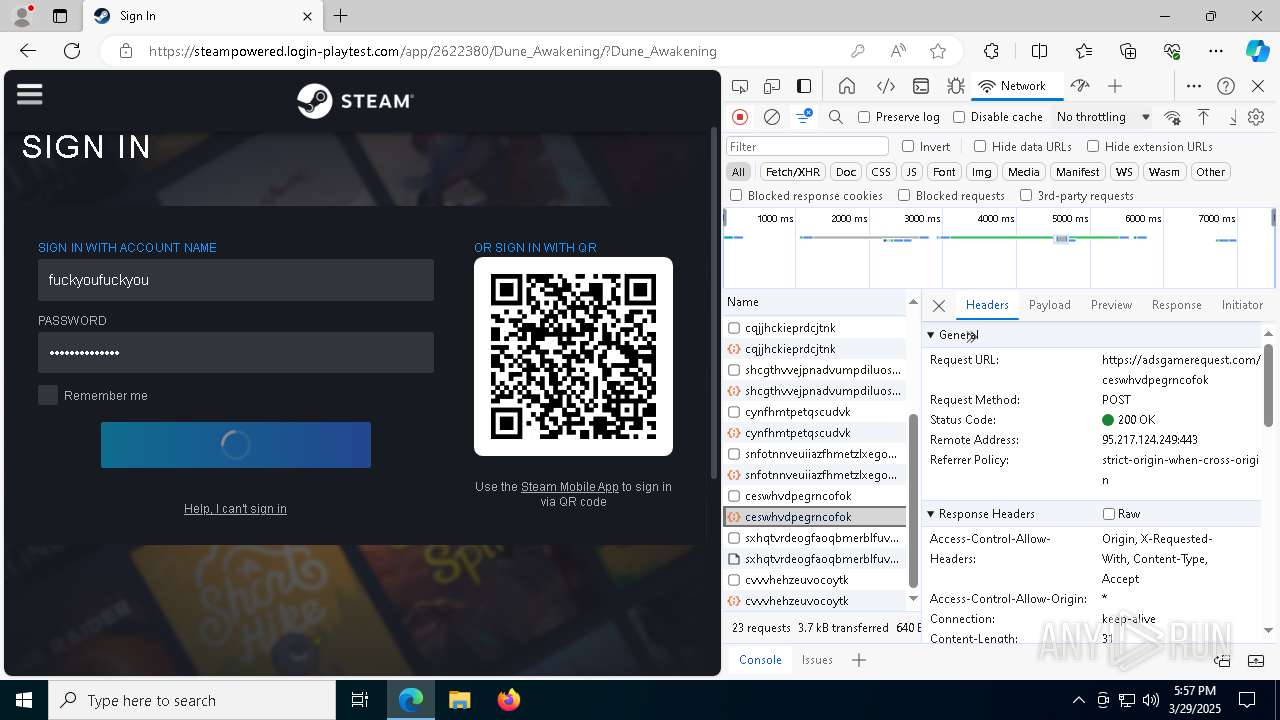Open File Explorer from taskbar
The width and height of the screenshot is (1280, 720).
pos(460,700)
